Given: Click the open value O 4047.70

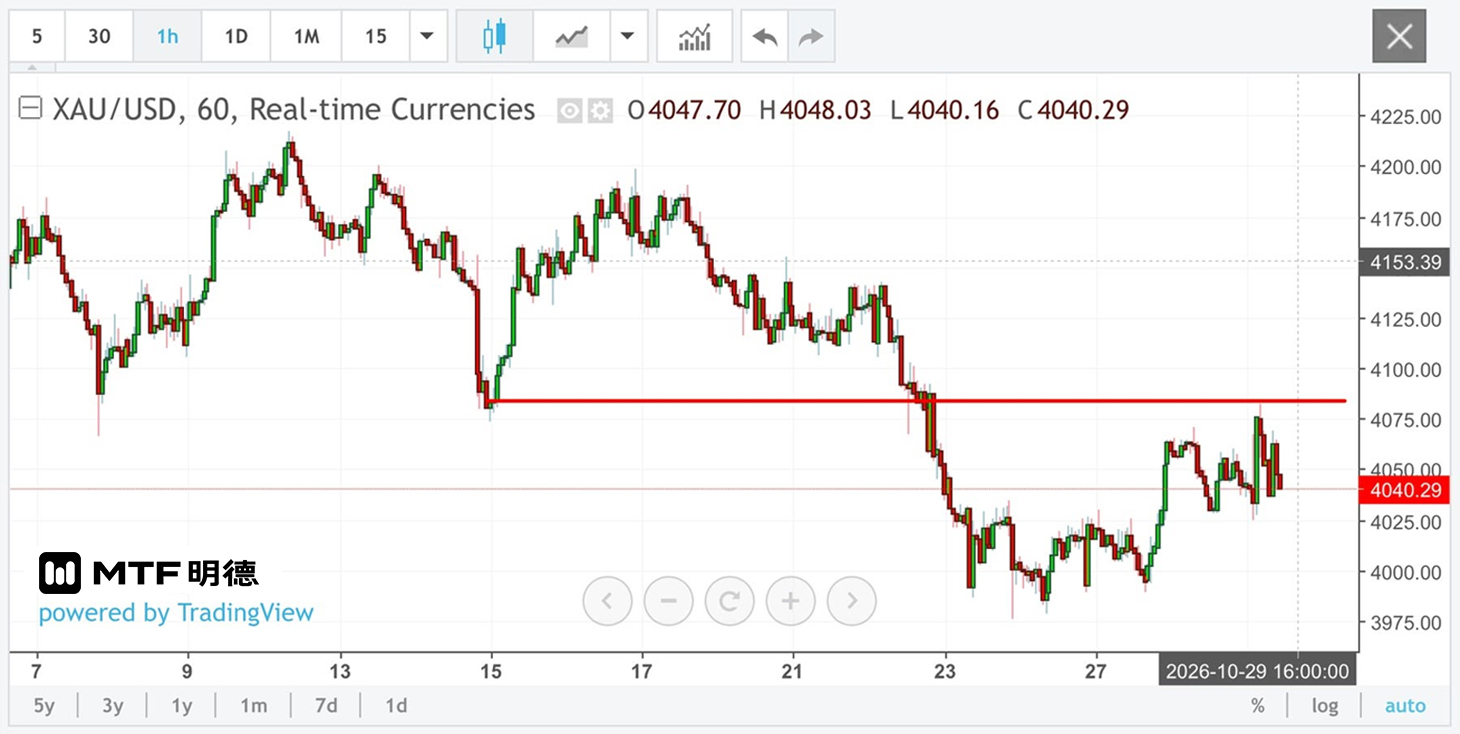Looking at the screenshot, I should (684, 110).
